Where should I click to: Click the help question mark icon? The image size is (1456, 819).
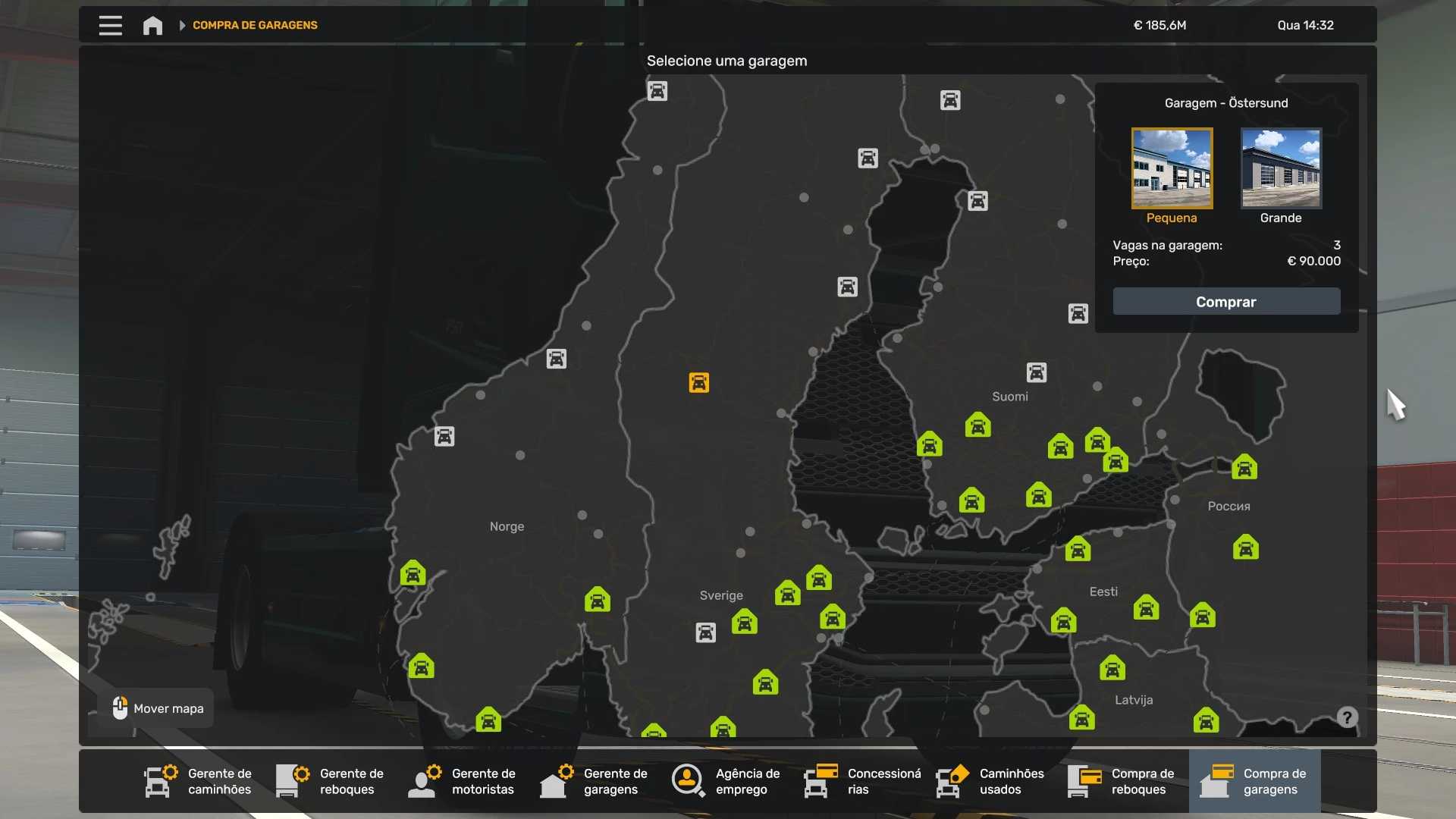(x=1347, y=717)
